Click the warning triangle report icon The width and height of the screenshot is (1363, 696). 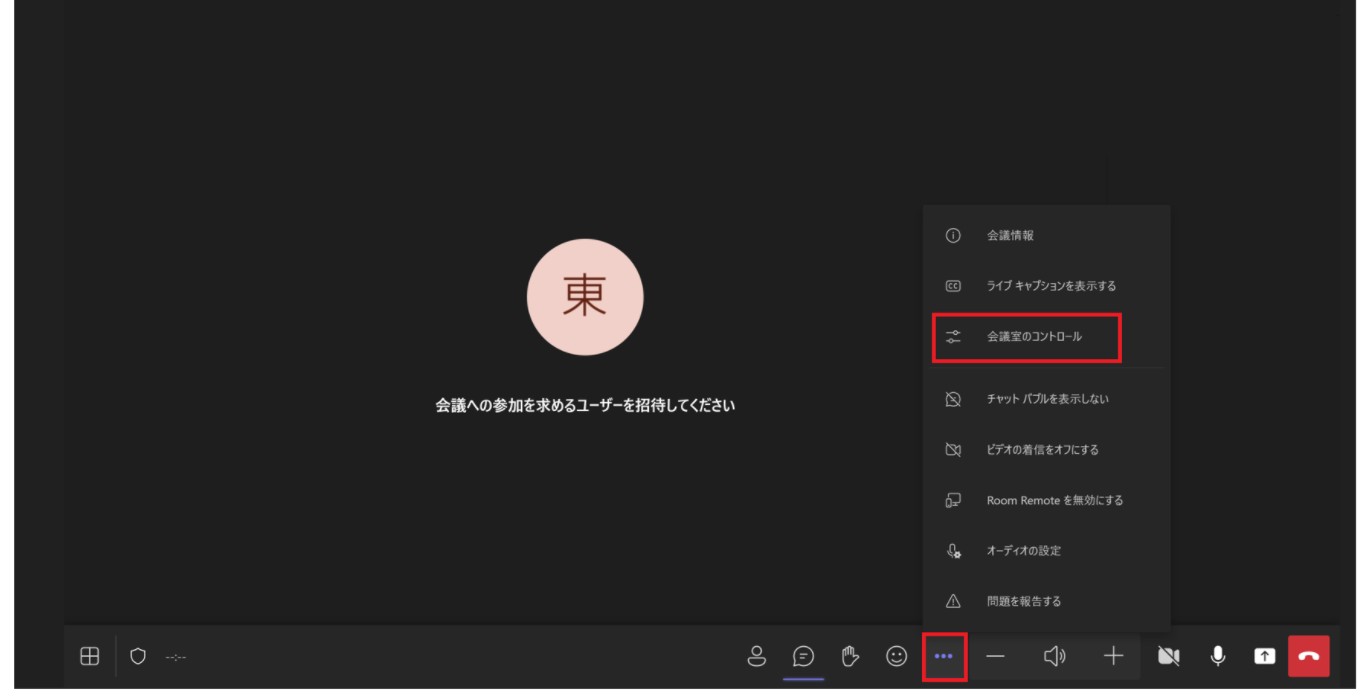[x=953, y=602]
